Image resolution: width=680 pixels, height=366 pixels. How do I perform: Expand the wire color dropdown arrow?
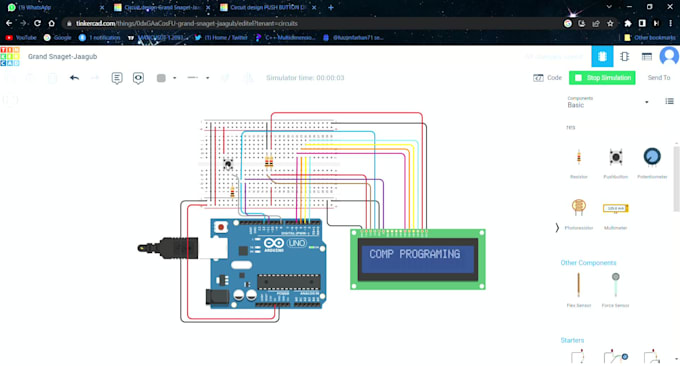click(x=174, y=78)
